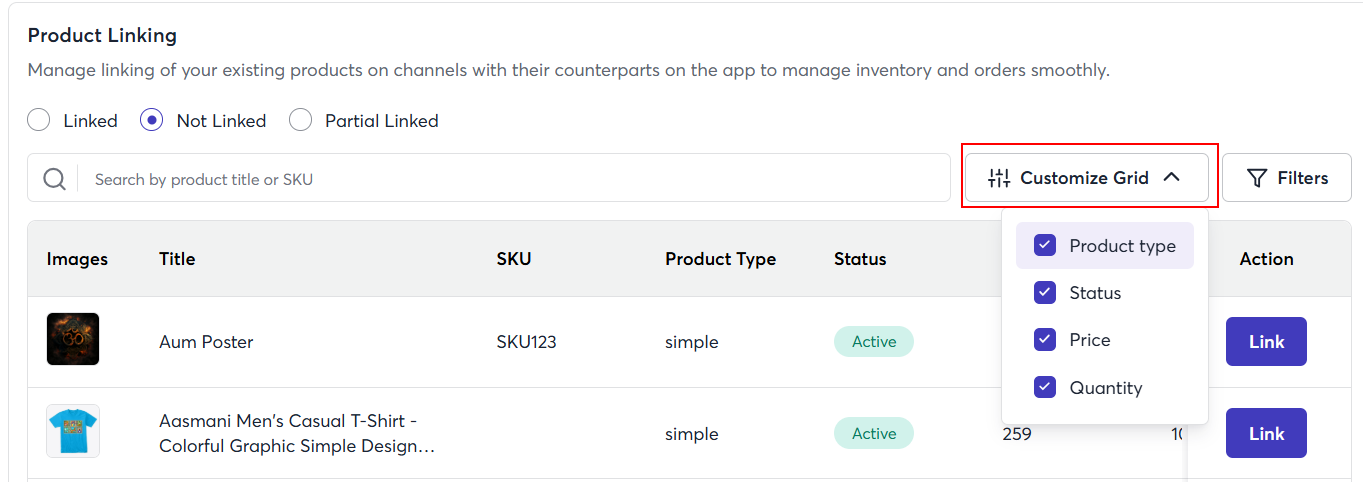Viewport: 1363px width, 482px height.
Task: Collapse the Customize Grid chevron arrow
Action: (1172, 178)
